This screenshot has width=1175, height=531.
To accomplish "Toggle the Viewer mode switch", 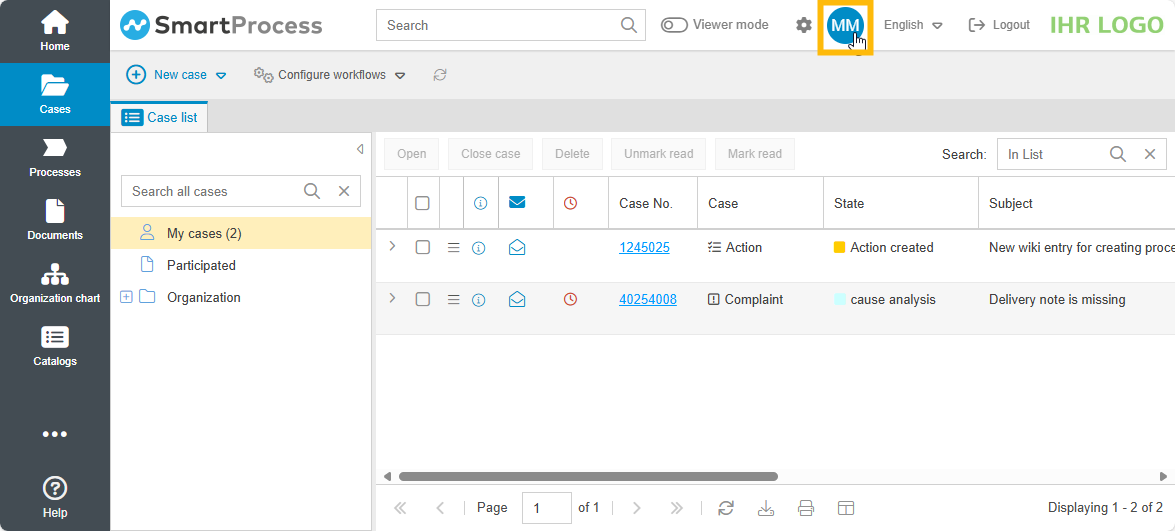I will (x=674, y=25).
